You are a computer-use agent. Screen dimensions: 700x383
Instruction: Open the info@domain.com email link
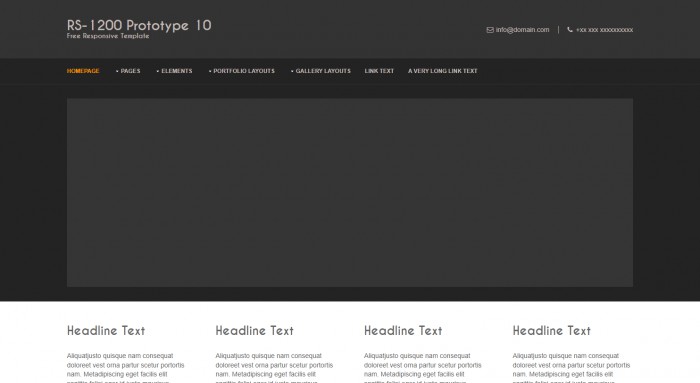tap(522, 30)
